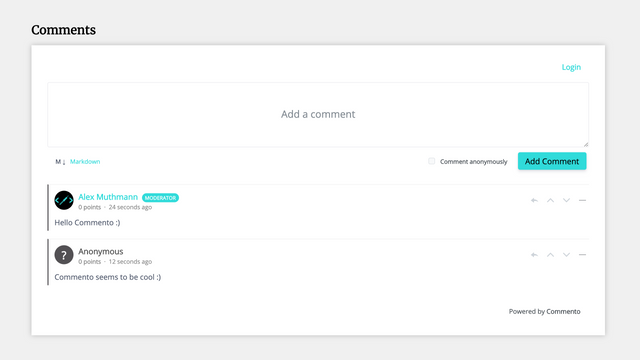The width and height of the screenshot is (640, 360).
Task: Click the Anonymous question-mark avatar
Action: 64,255
